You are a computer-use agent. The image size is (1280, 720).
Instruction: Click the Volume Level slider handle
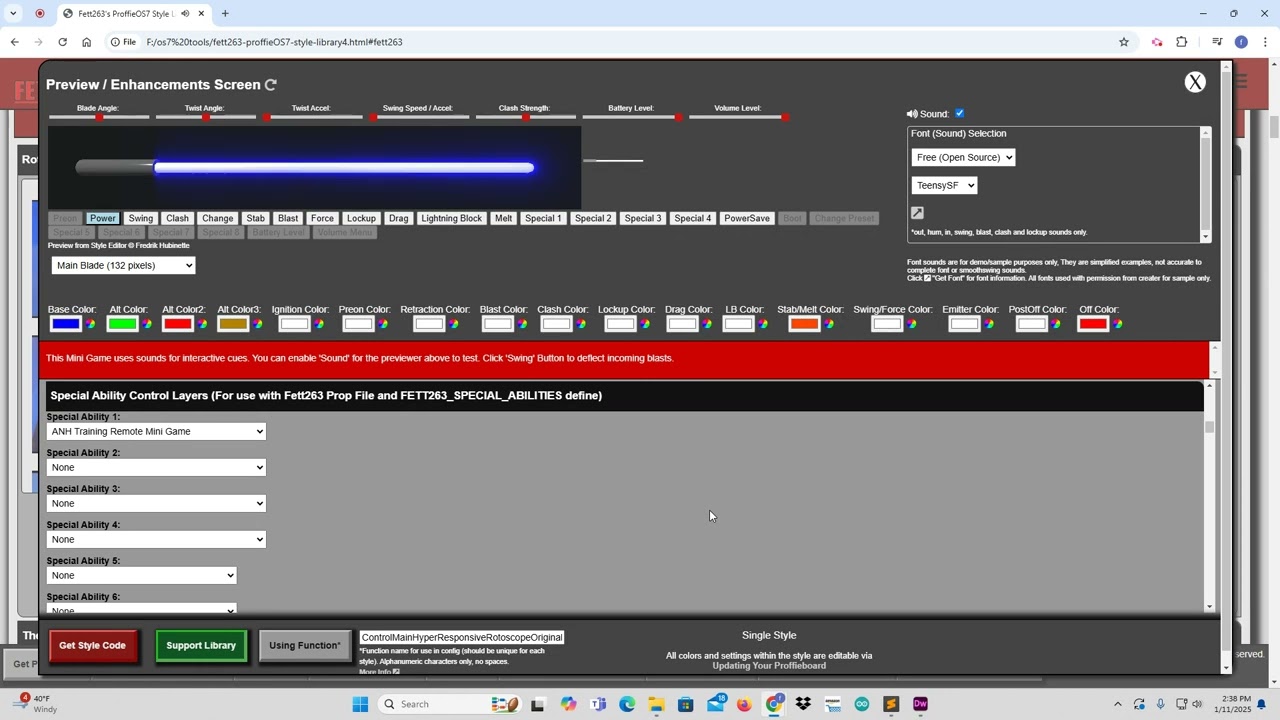[x=785, y=117]
